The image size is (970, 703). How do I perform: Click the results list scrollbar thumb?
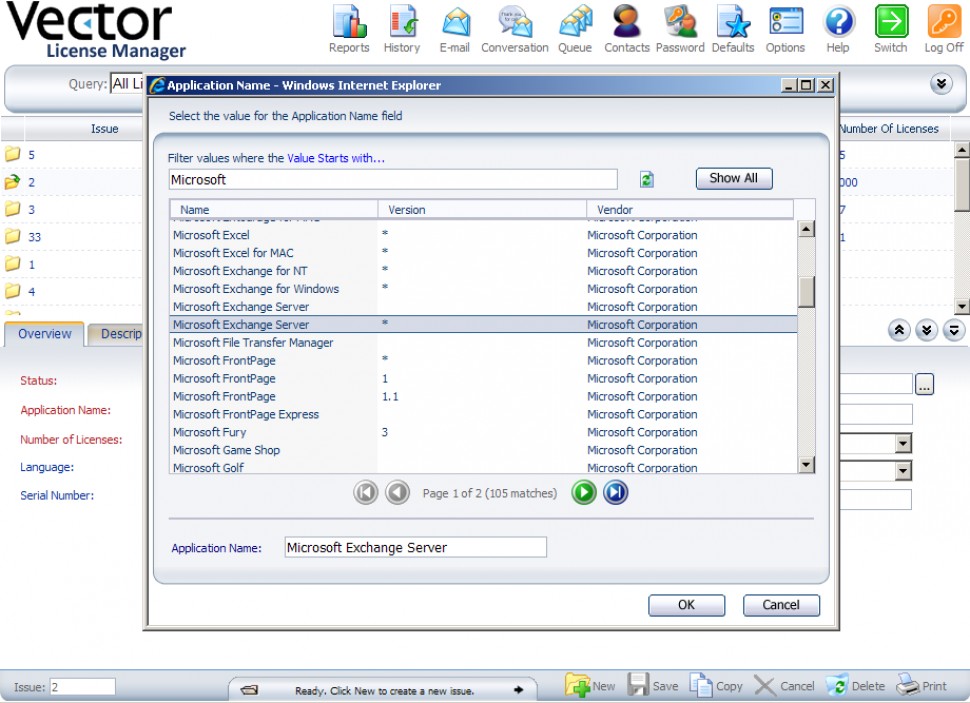tap(806, 292)
